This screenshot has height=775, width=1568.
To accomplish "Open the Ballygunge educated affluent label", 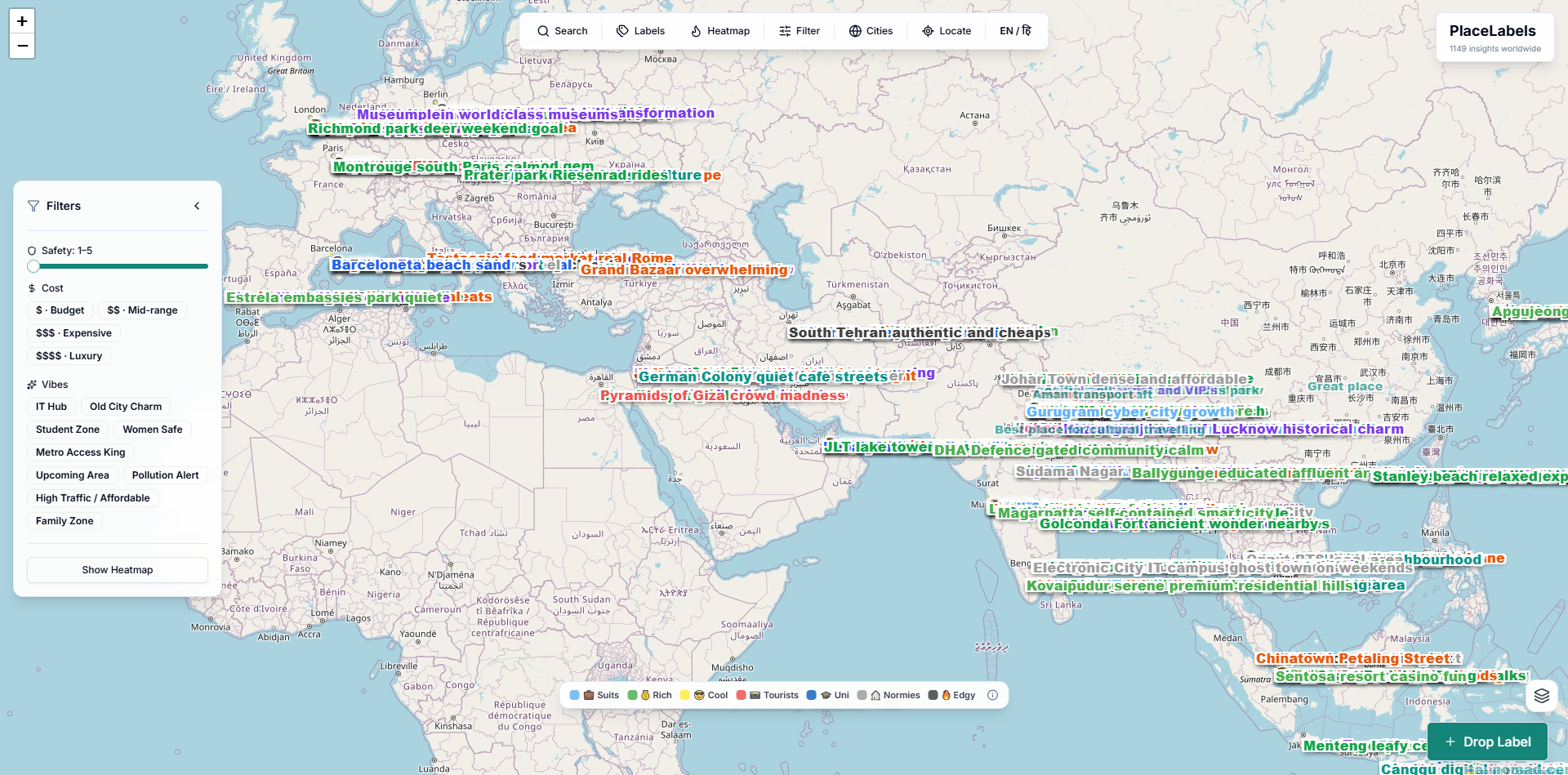I will (x=1249, y=474).
